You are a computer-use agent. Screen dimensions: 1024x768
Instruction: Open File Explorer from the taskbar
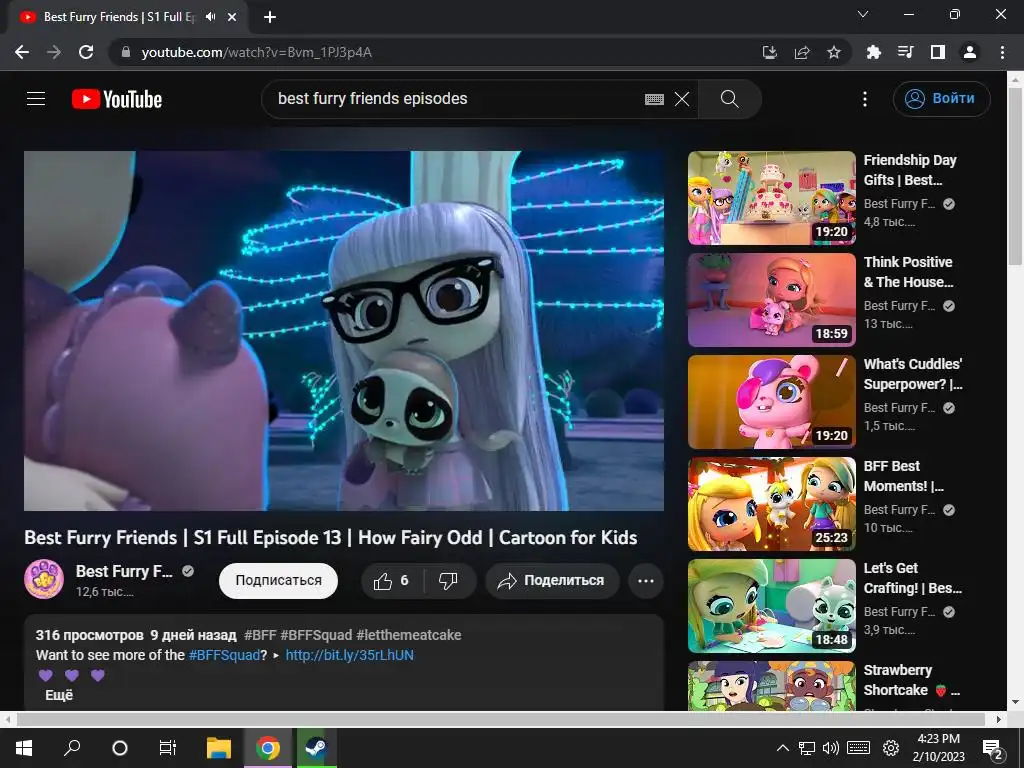(x=219, y=748)
